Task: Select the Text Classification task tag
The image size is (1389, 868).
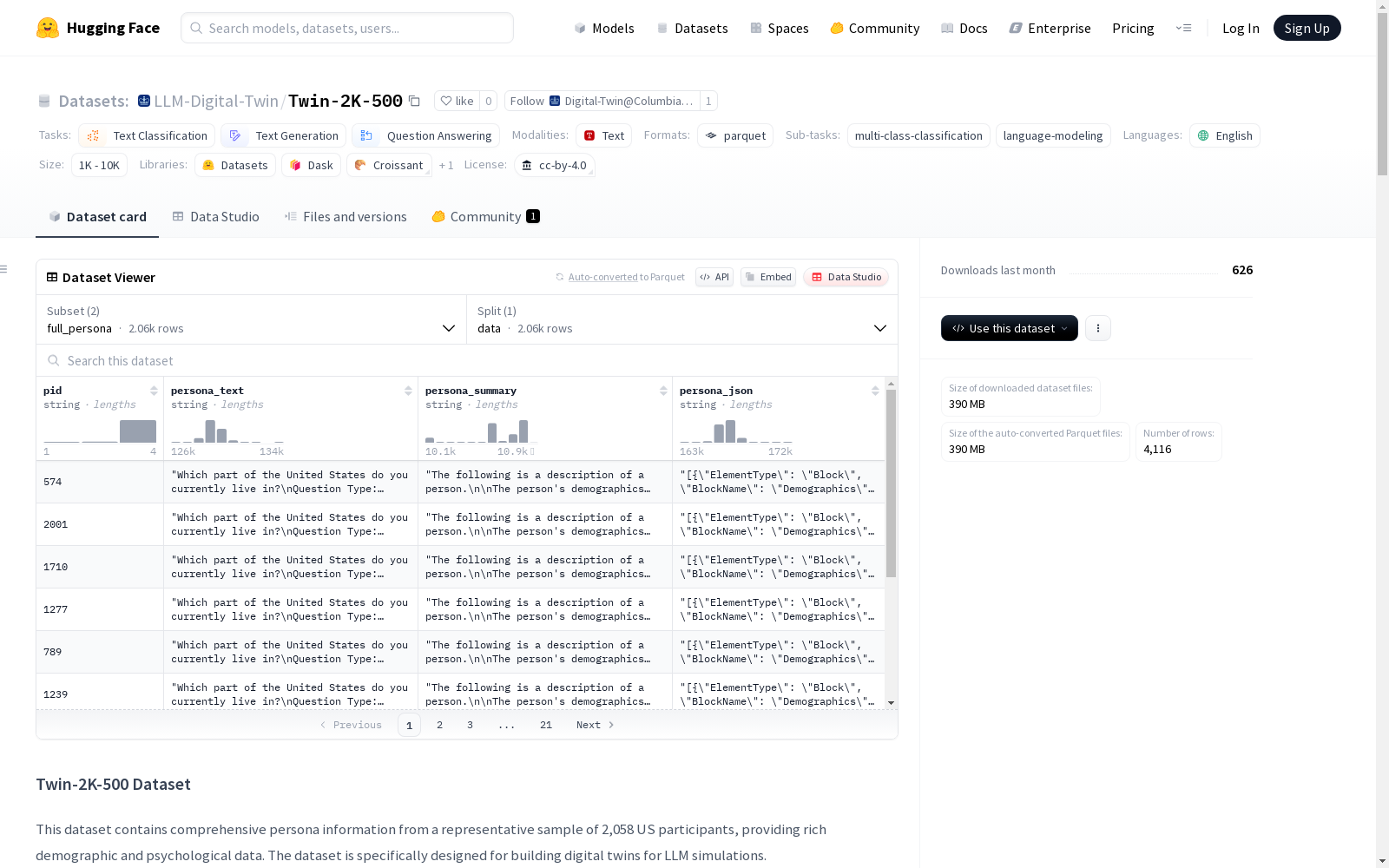Action: 147,135
